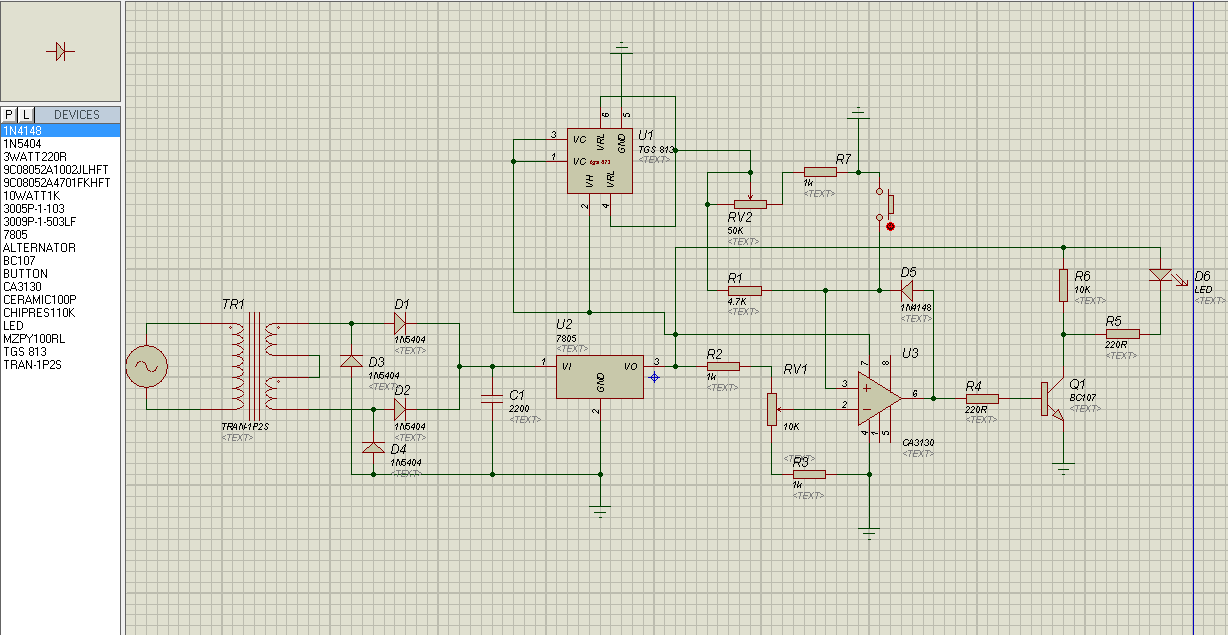
Task: Select the U1 TGS 813 sensor block
Action: point(600,161)
